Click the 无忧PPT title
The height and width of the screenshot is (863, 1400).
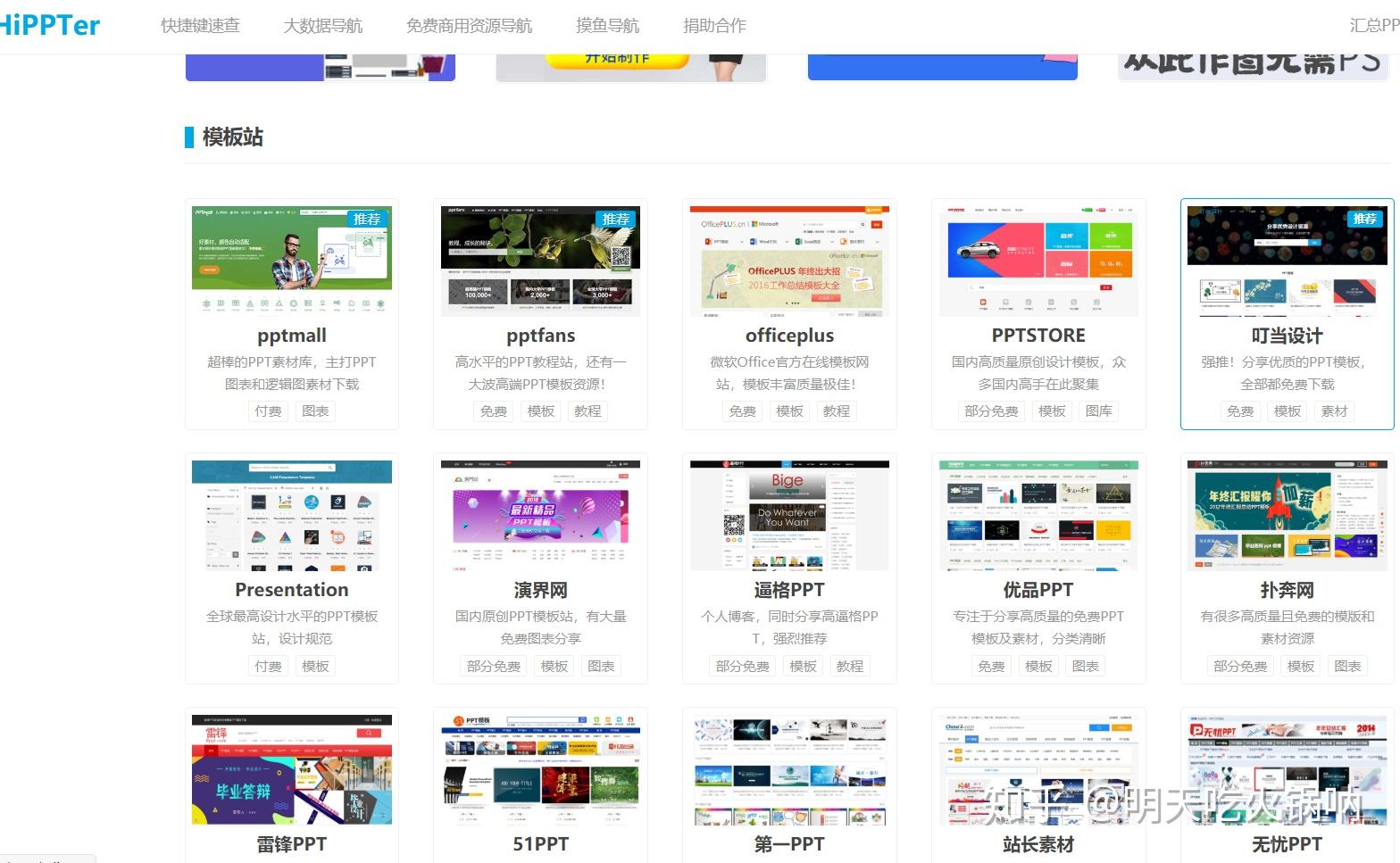[1287, 844]
